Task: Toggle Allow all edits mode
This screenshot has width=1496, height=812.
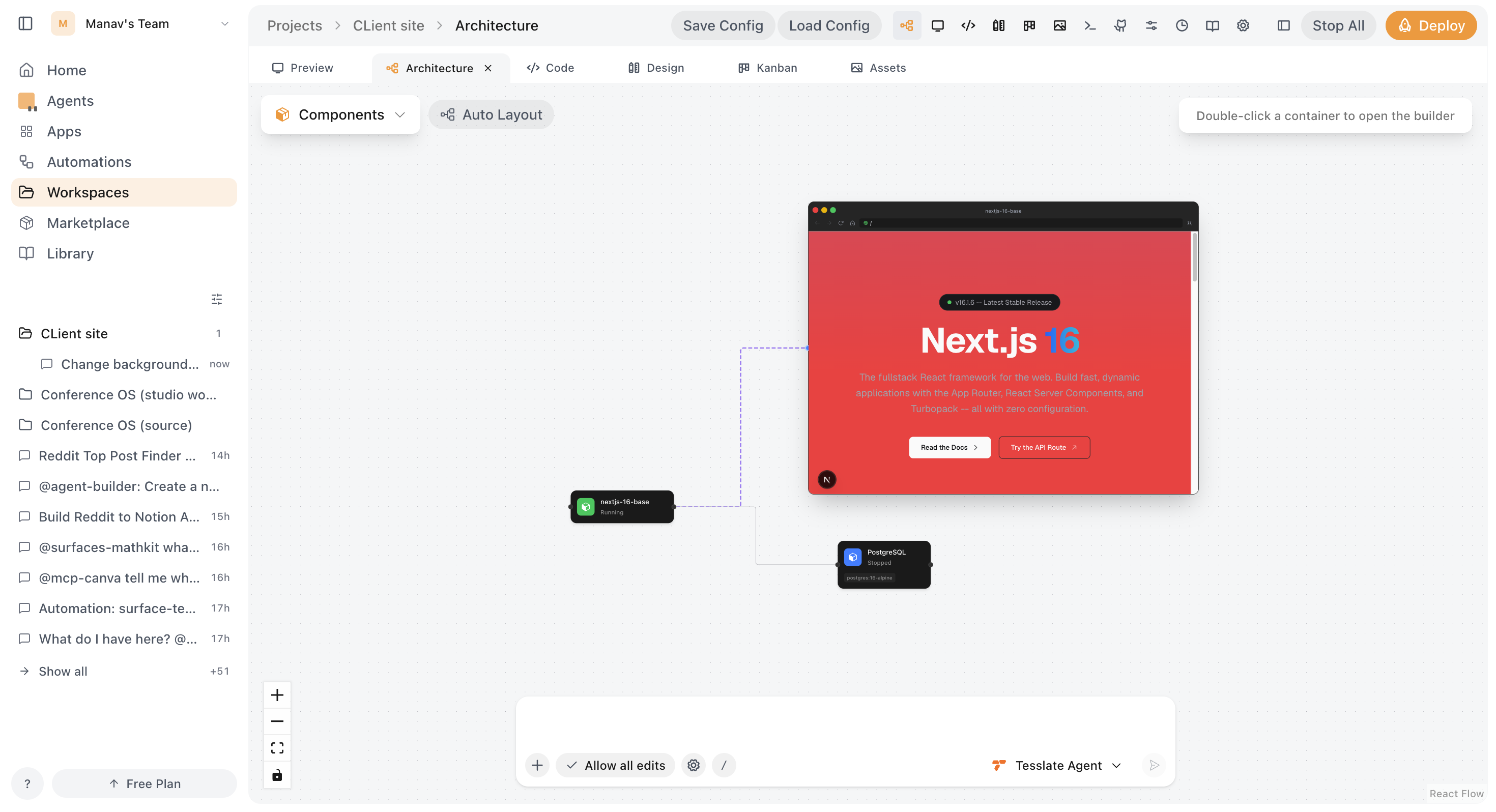Action: (x=615, y=766)
